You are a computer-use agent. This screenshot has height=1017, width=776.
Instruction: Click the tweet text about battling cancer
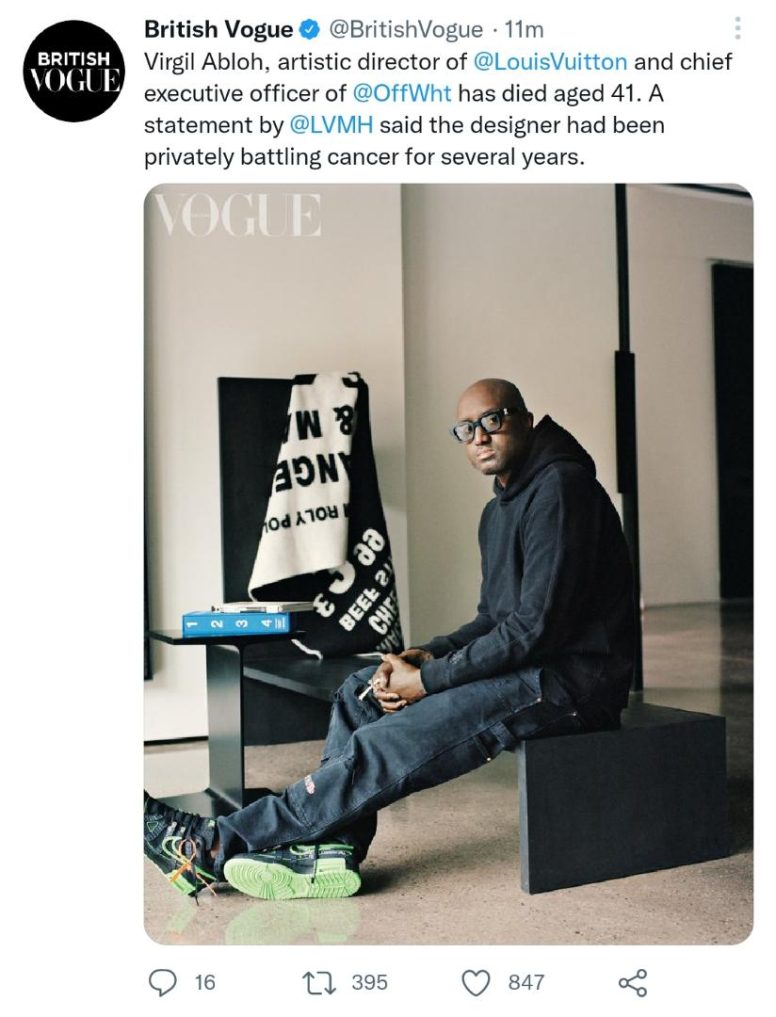tap(438, 109)
